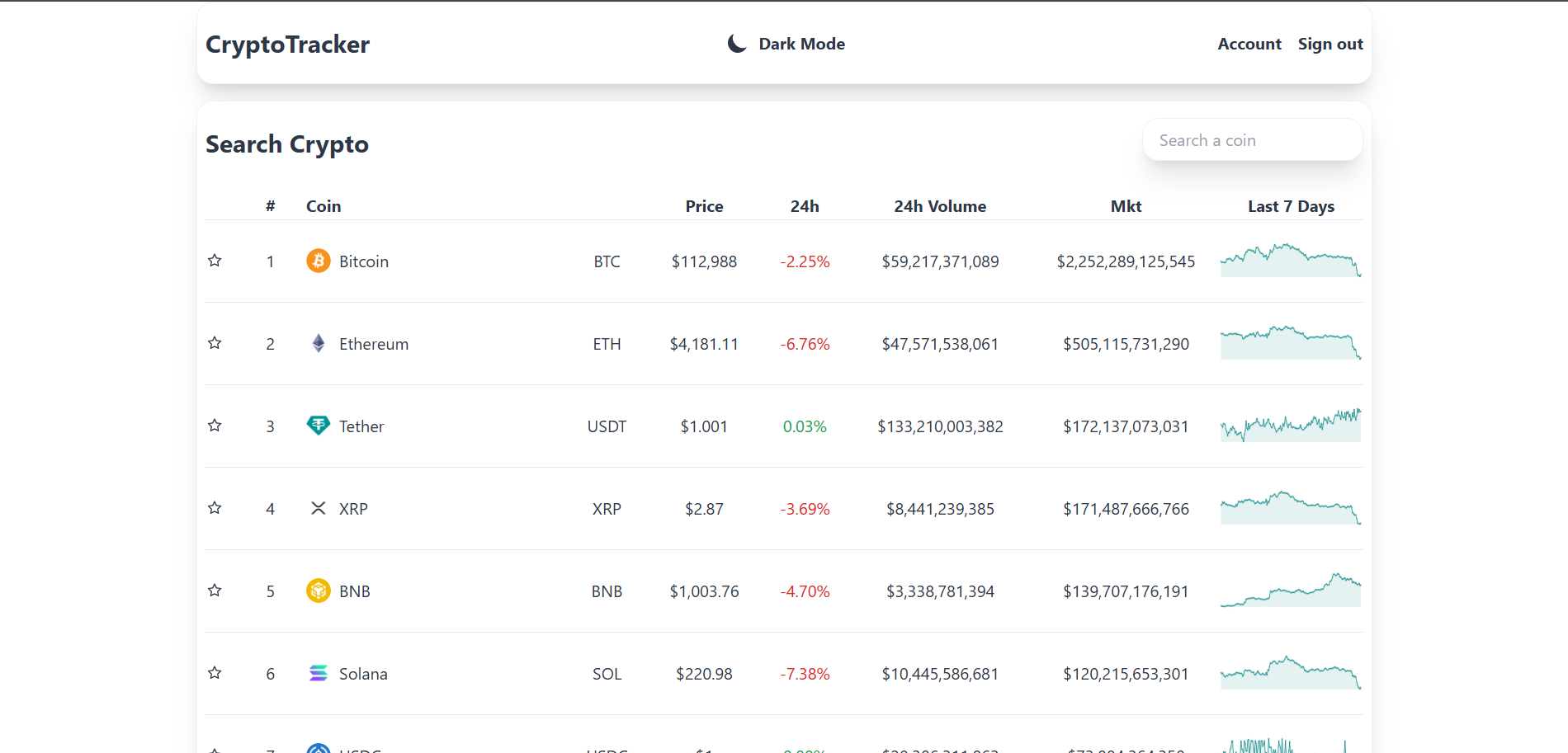Click the Bitcoin coin logo icon
The width and height of the screenshot is (1568, 753).
click(x=318, y=261)
